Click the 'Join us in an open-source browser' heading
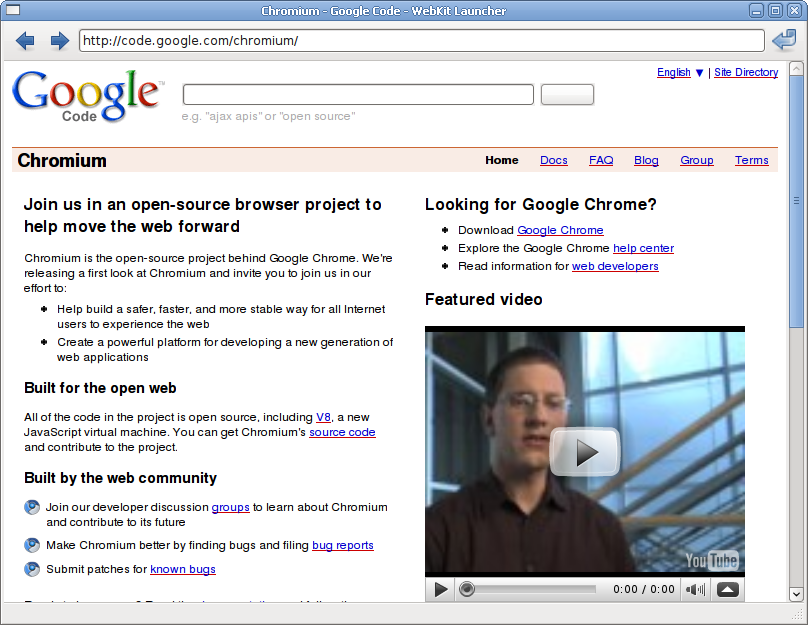Image resolution: width=808 pixels, height=625 pixels. (203, 215)
